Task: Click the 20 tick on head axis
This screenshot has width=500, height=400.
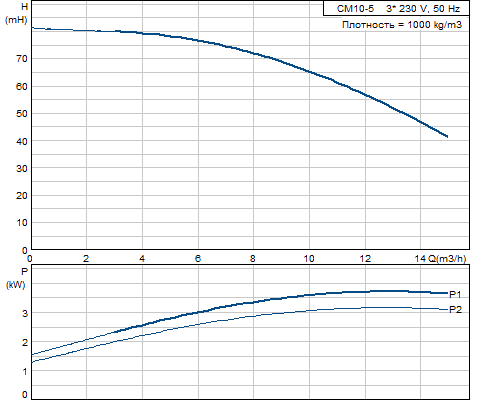Action: click(x=22, y=196)
